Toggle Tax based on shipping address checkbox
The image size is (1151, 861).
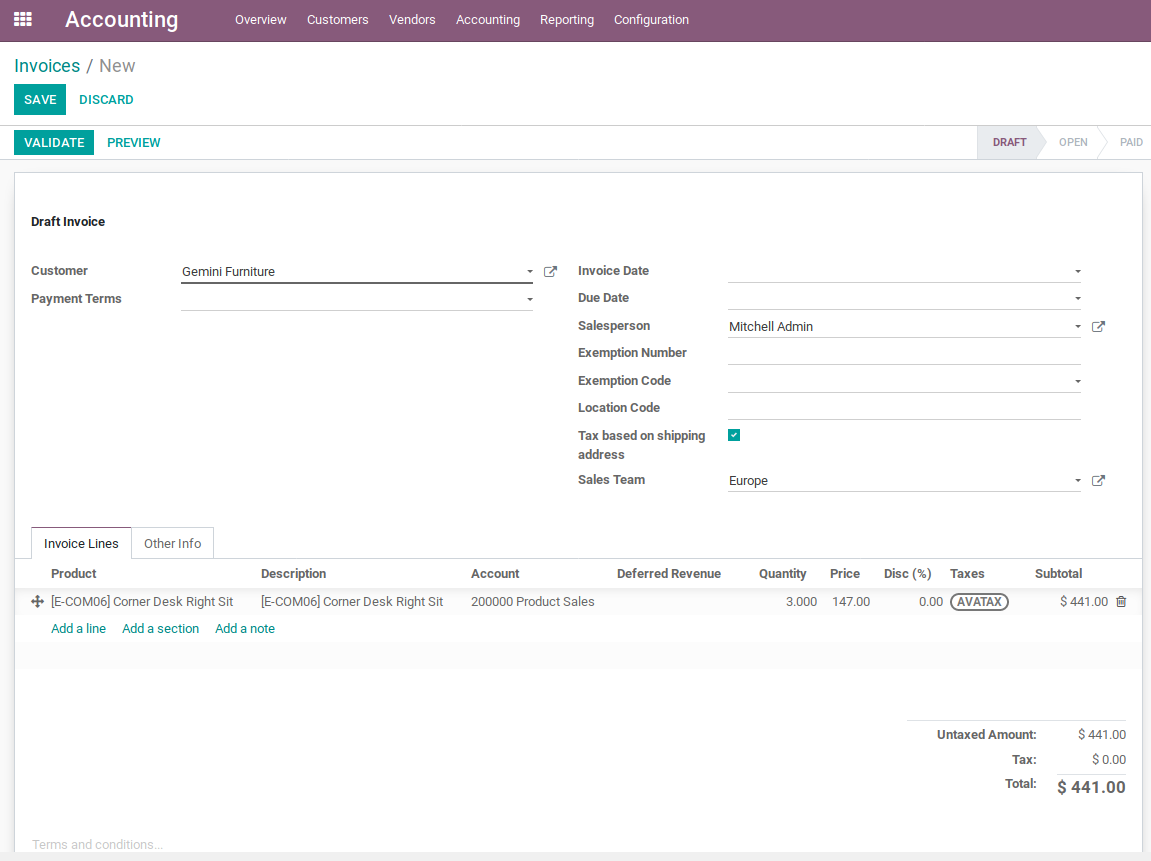(x=734, y=435)
